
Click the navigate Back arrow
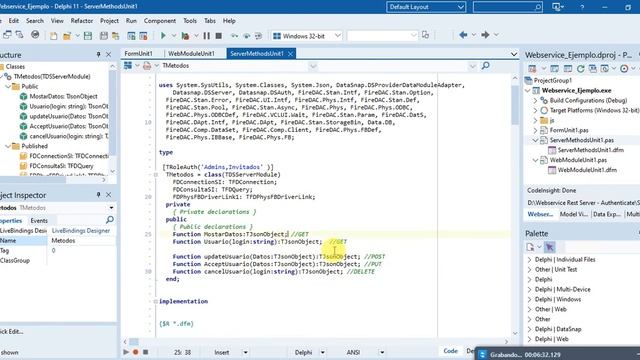463,35
